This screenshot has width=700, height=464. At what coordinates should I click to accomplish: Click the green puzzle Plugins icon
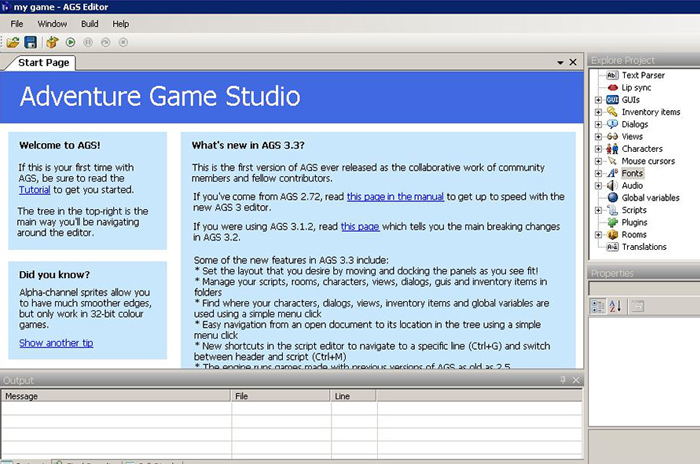click(612, 222)
